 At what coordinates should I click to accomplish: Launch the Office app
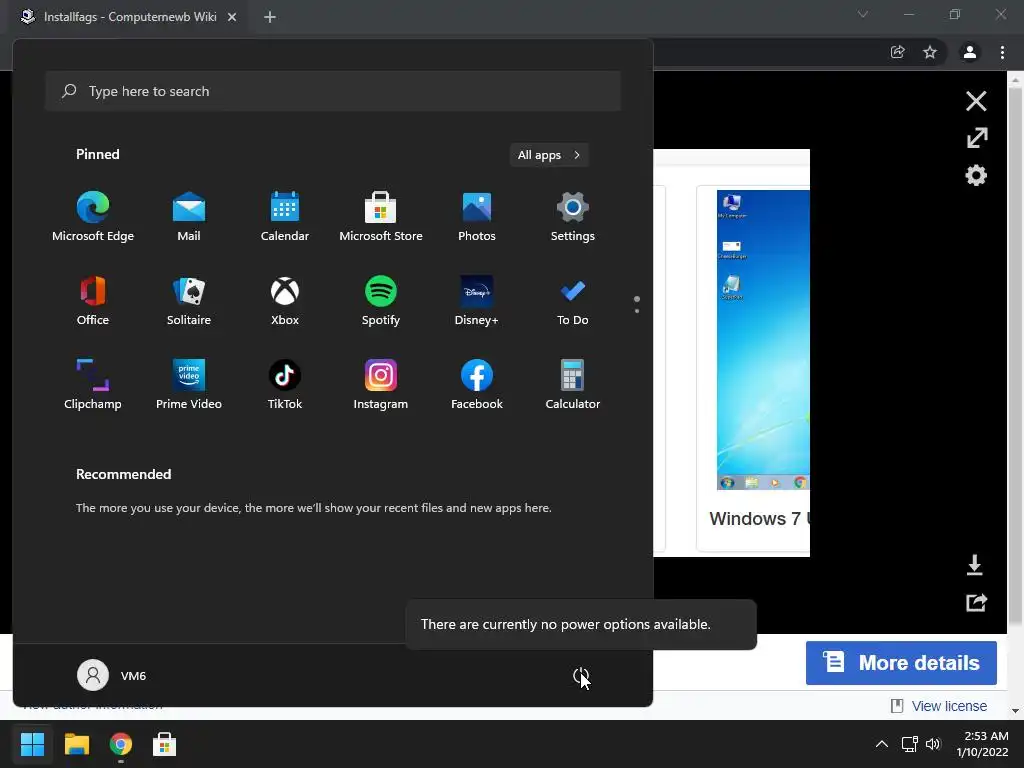[x=93, y=301]
